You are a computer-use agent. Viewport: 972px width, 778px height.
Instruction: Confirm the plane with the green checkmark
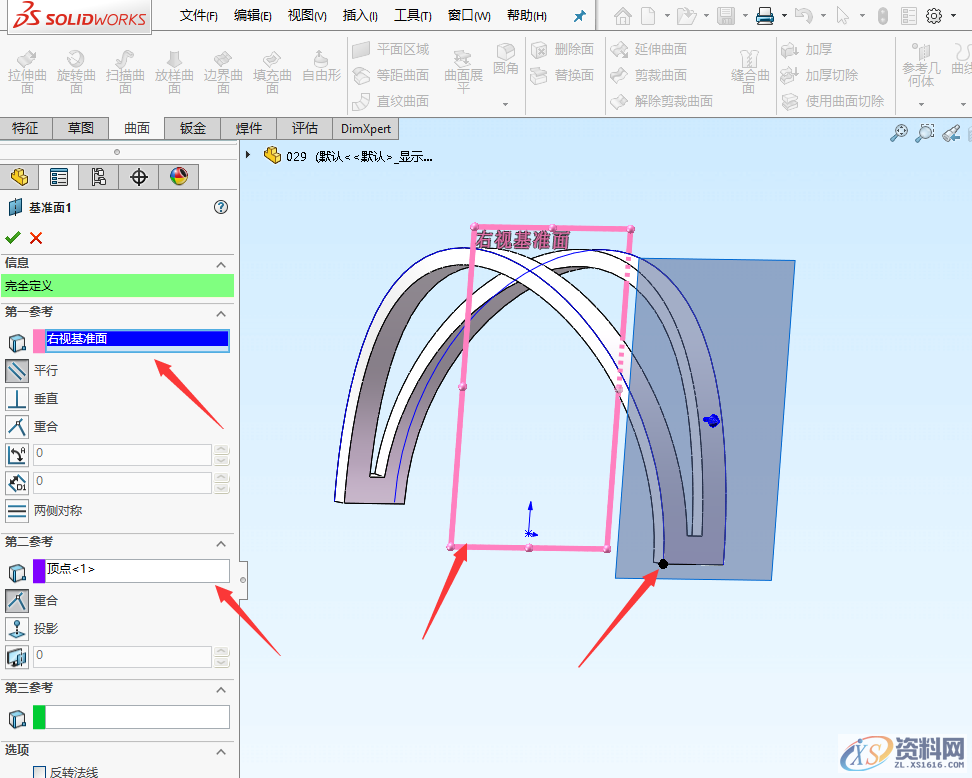coord(14,238)
